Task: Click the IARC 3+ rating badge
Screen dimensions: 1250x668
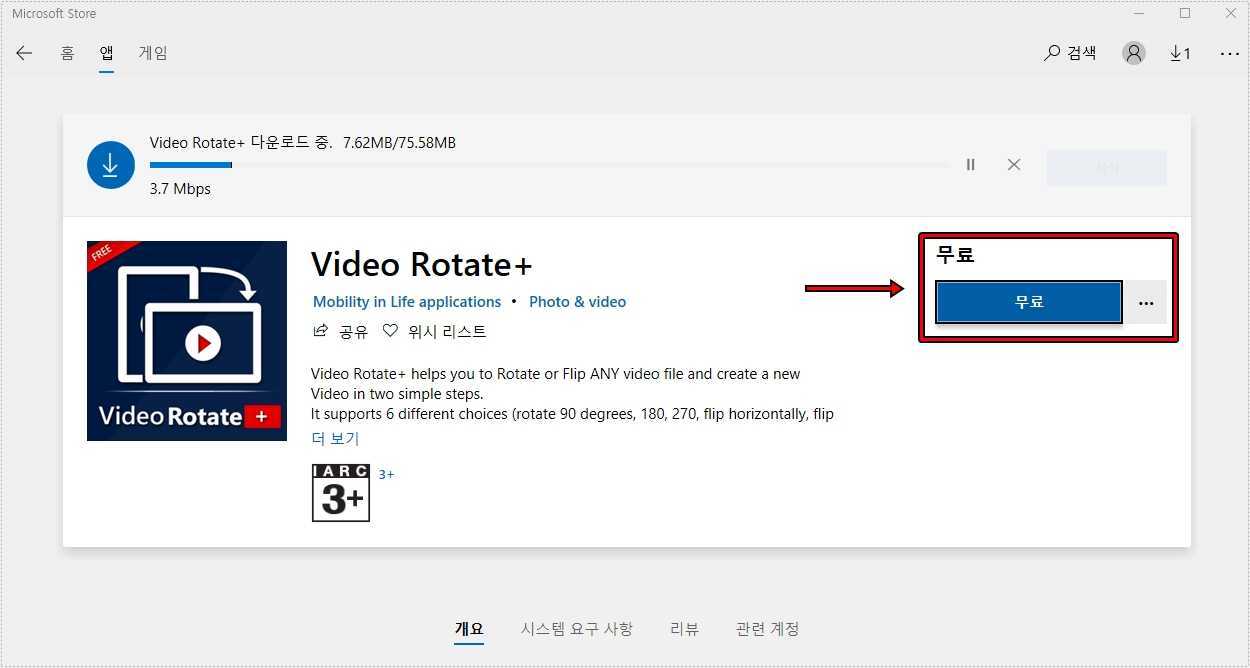Action: [341, 493]
